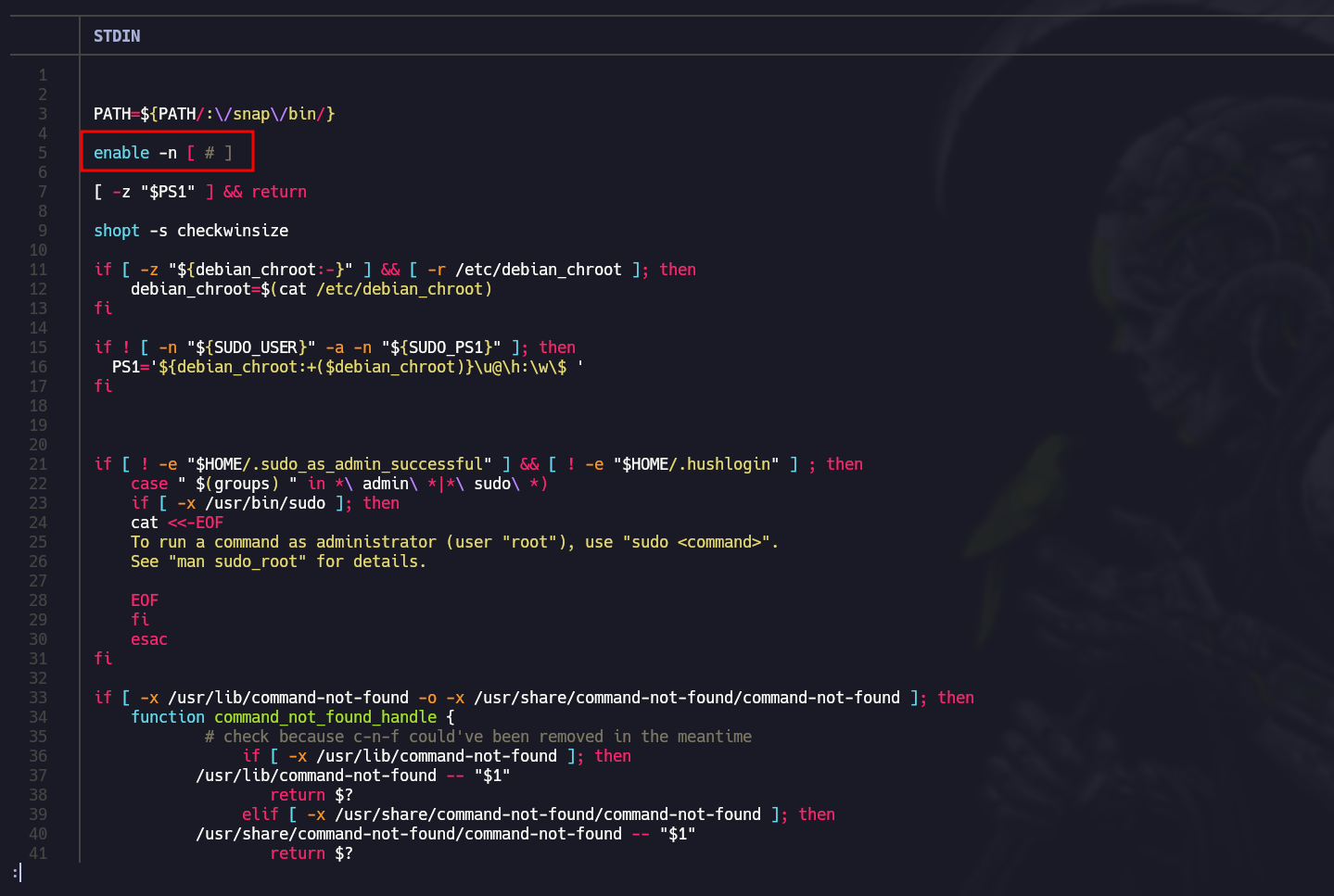The image size is (1334, 896).
Task: Click the 'case' keyword on line 22
Action: coord(149,484)
